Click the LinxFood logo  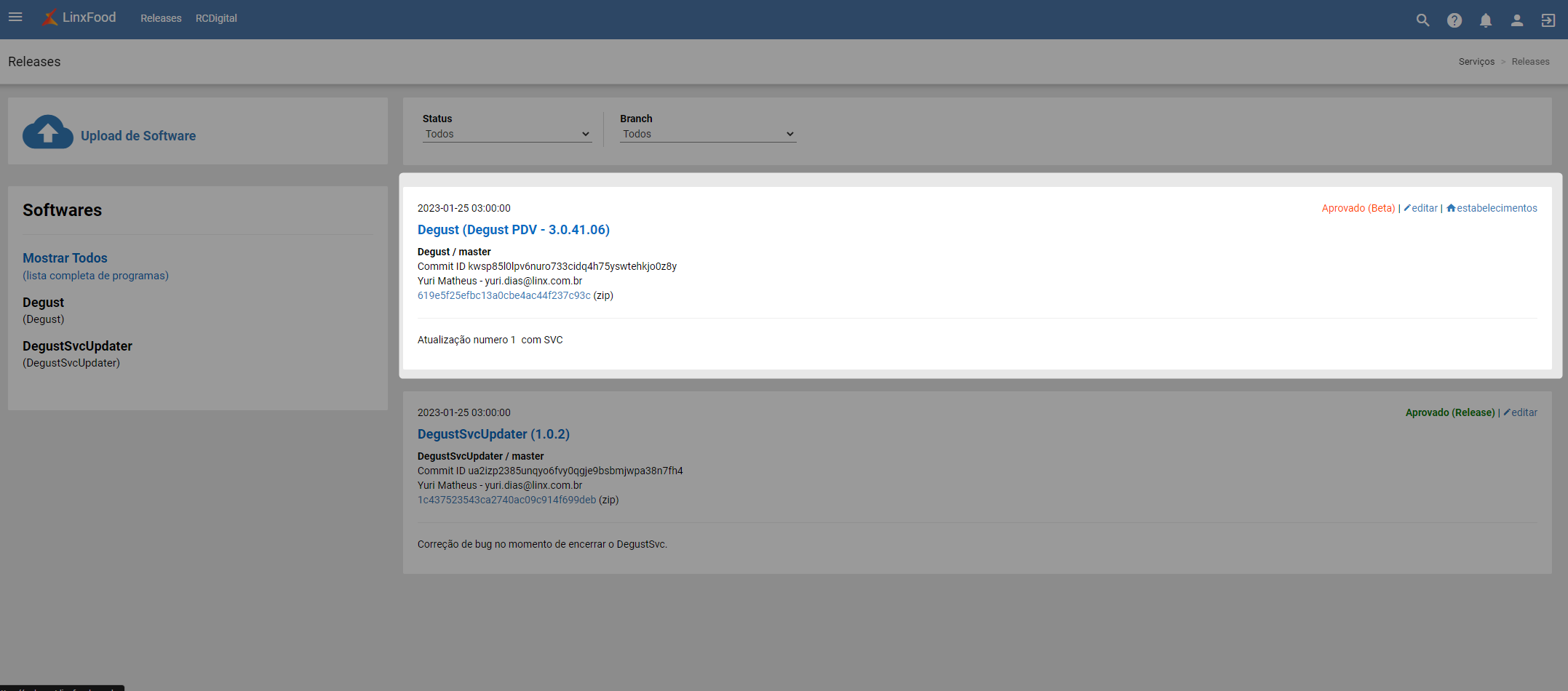(79, 17)
